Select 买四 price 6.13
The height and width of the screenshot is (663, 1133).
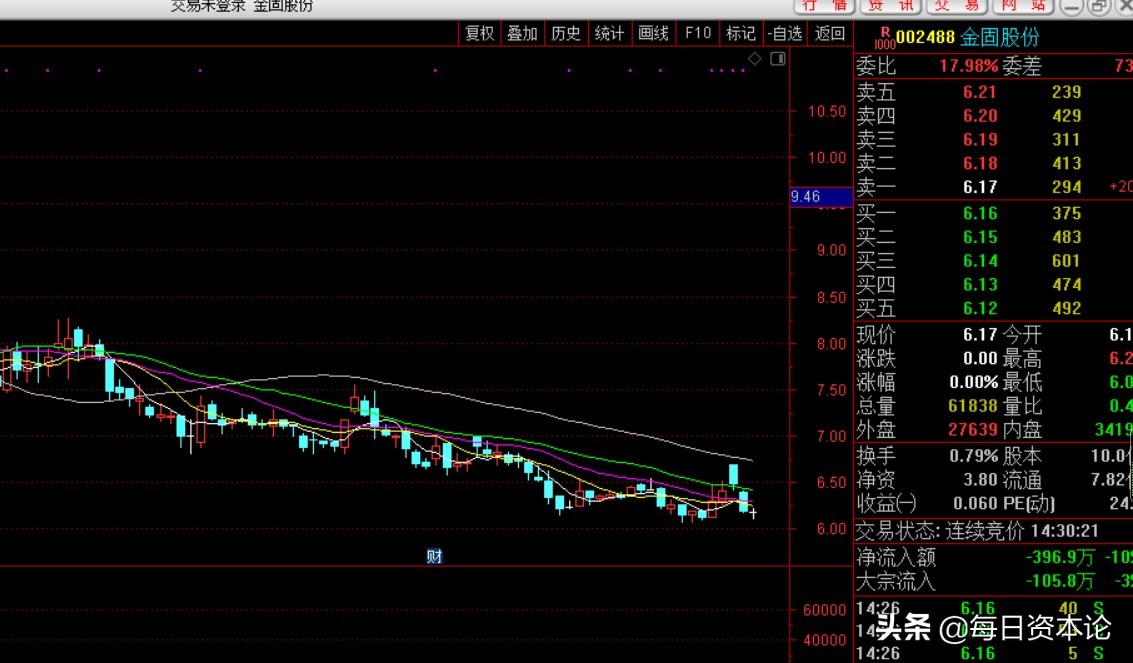click(x=980, y=285)
